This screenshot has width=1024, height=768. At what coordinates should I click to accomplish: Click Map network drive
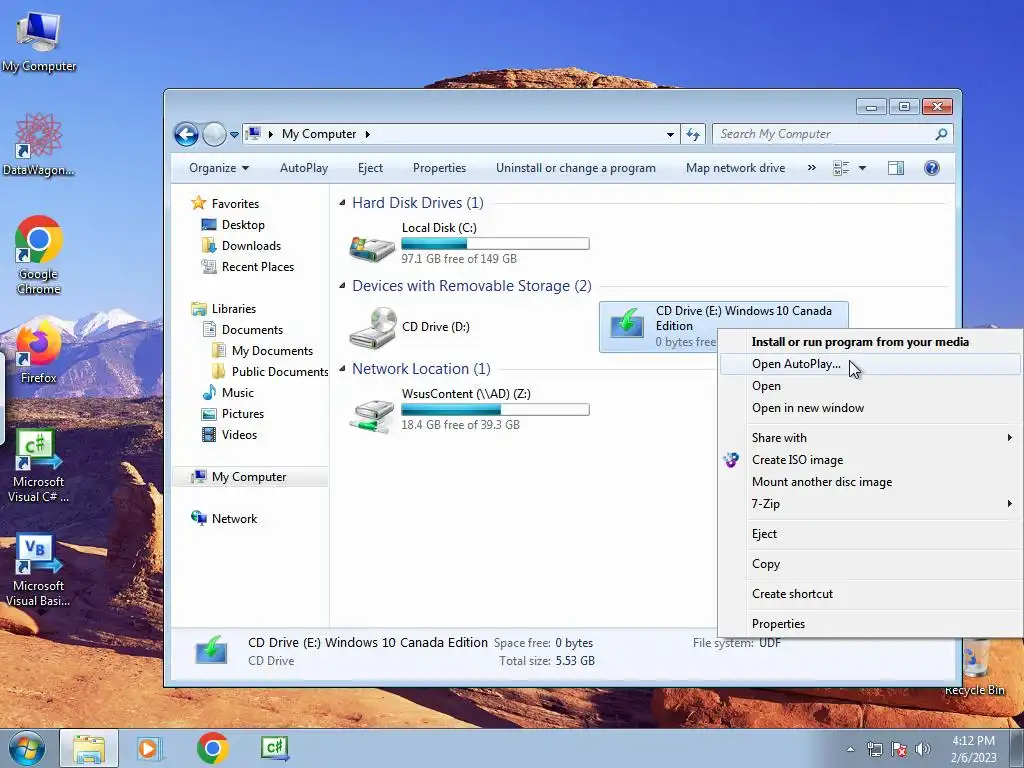coord(735,168)
